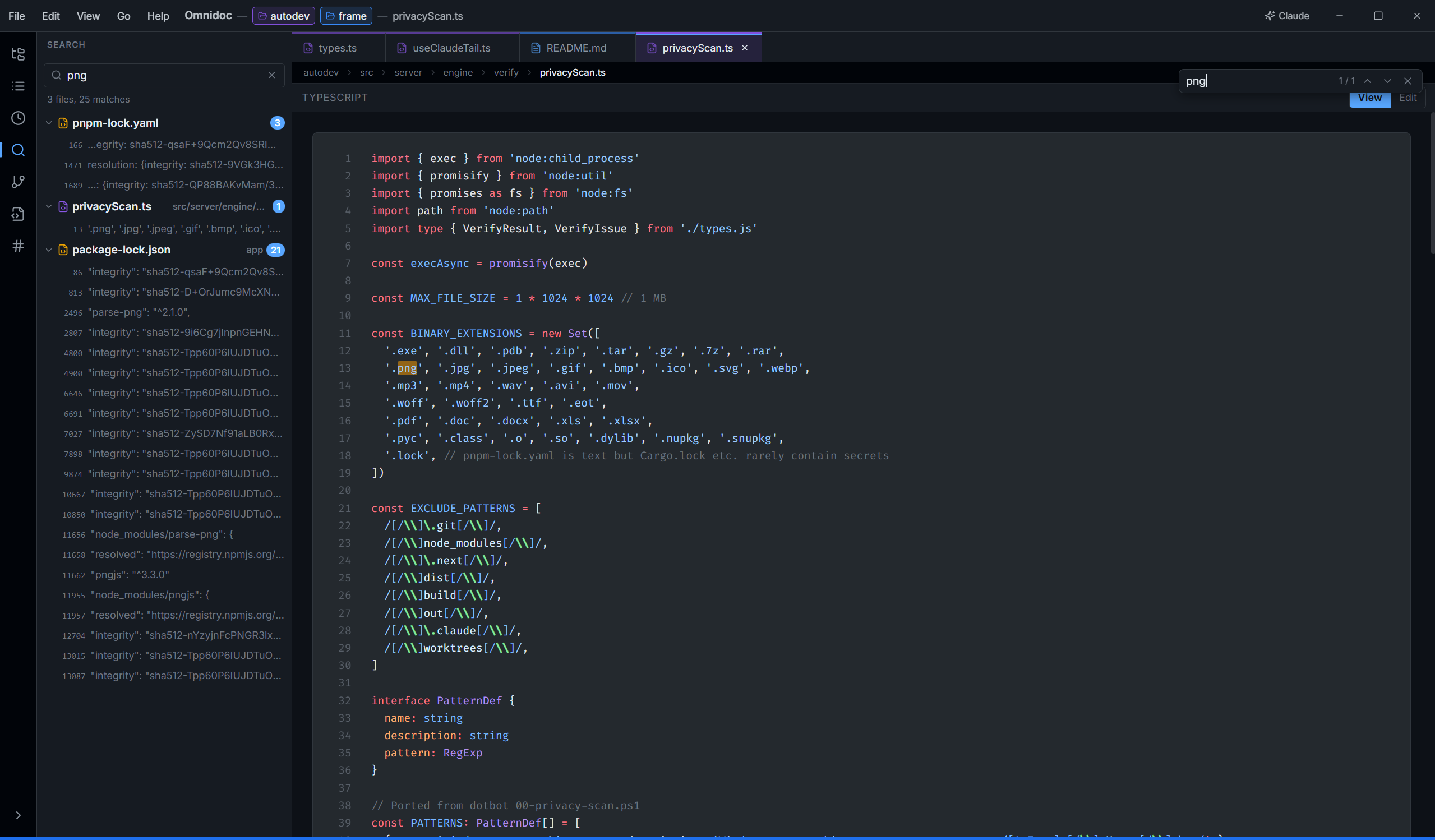Click the editor vertical scrollbar
This screenshot has height=840, width=1435.
pos(1432,182)
